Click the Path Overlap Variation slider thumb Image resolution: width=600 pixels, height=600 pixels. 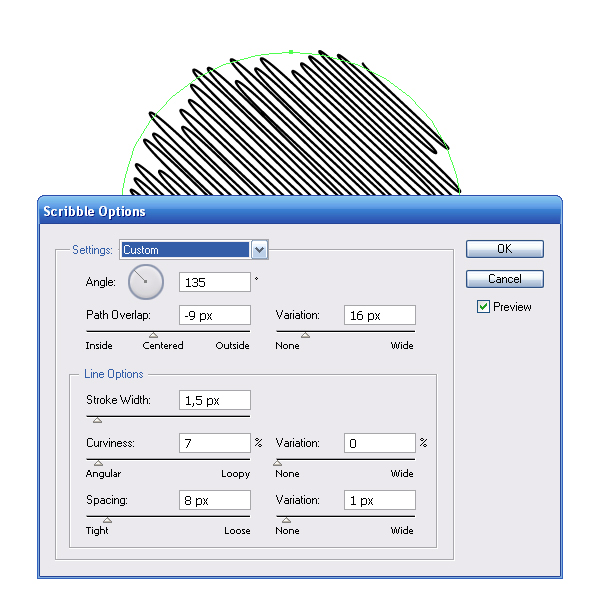[x=305, y=335]
